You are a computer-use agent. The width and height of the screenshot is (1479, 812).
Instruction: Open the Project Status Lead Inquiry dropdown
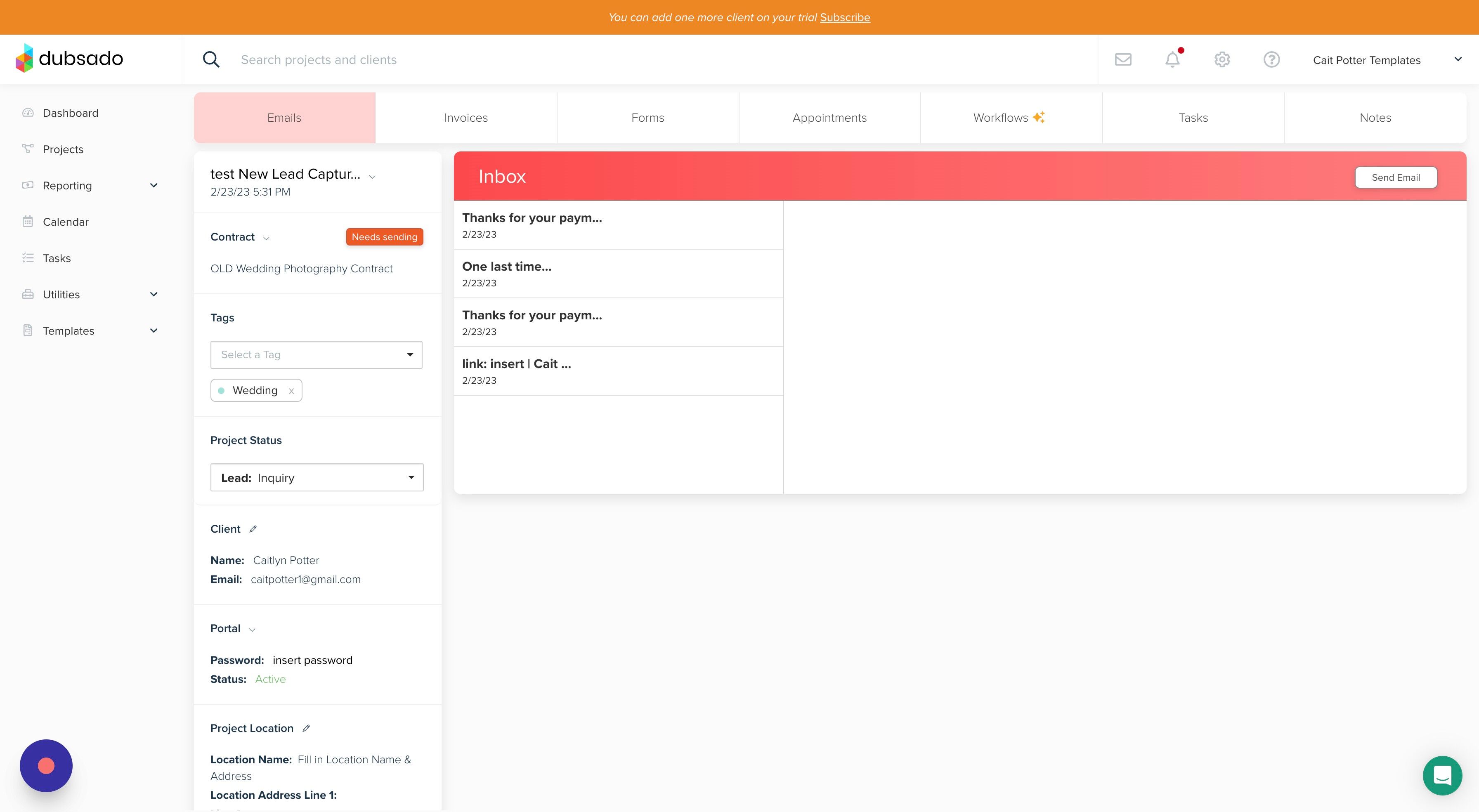point(317,477)
